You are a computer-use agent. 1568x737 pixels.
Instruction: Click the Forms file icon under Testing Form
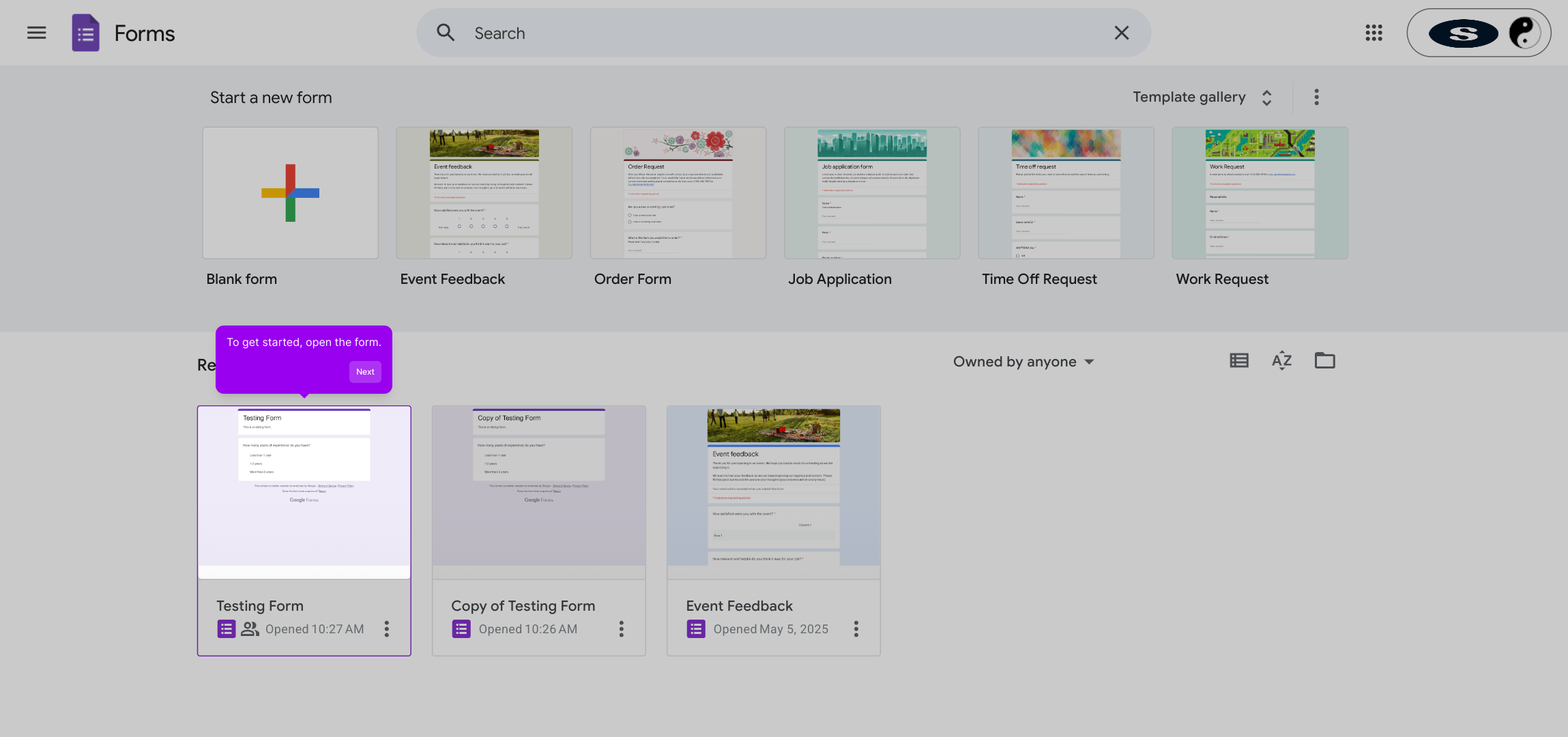(x=227, y=629)
